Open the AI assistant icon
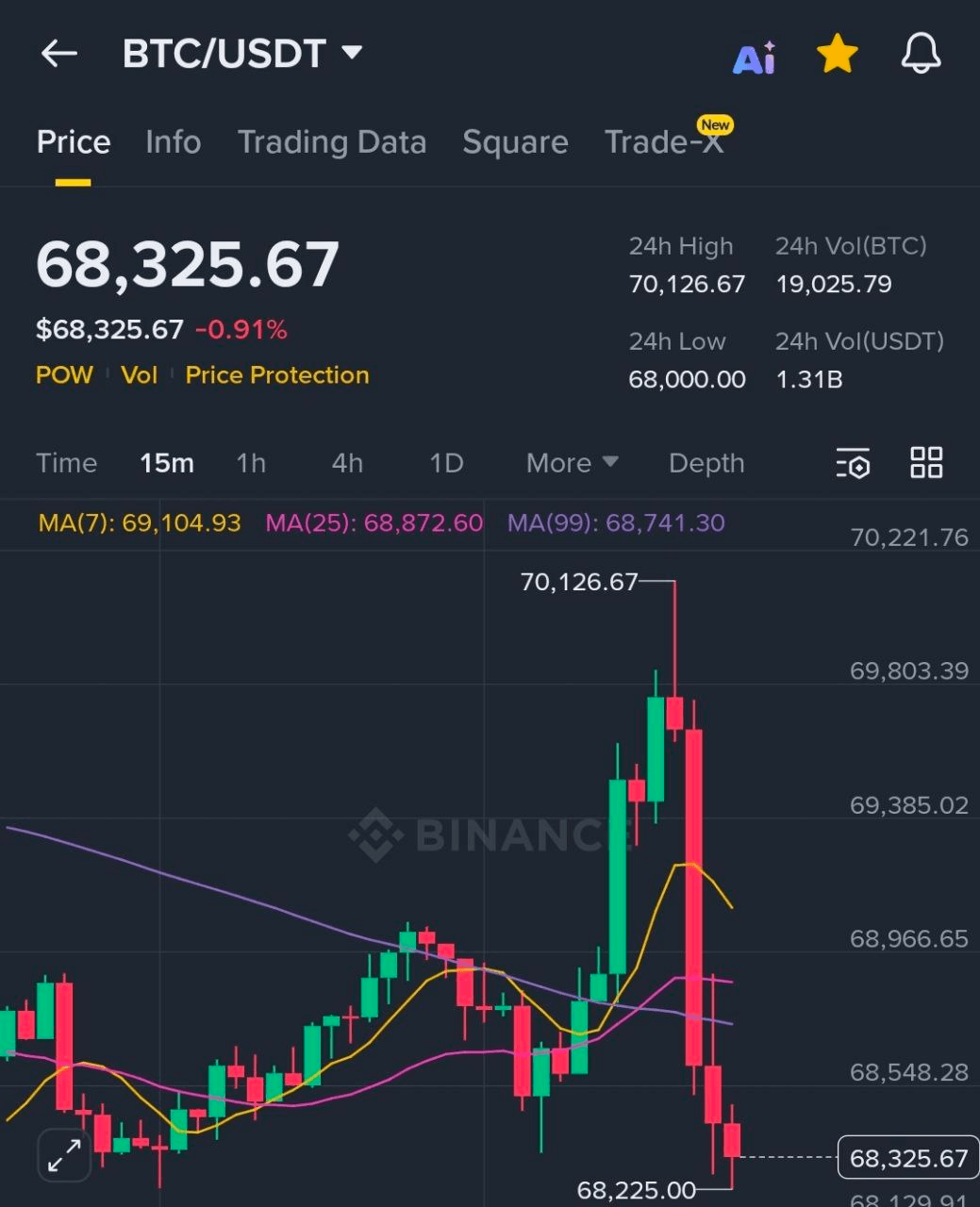Image resolution: width=980 pixels, height=1207 pixels. tap(755, 57)
